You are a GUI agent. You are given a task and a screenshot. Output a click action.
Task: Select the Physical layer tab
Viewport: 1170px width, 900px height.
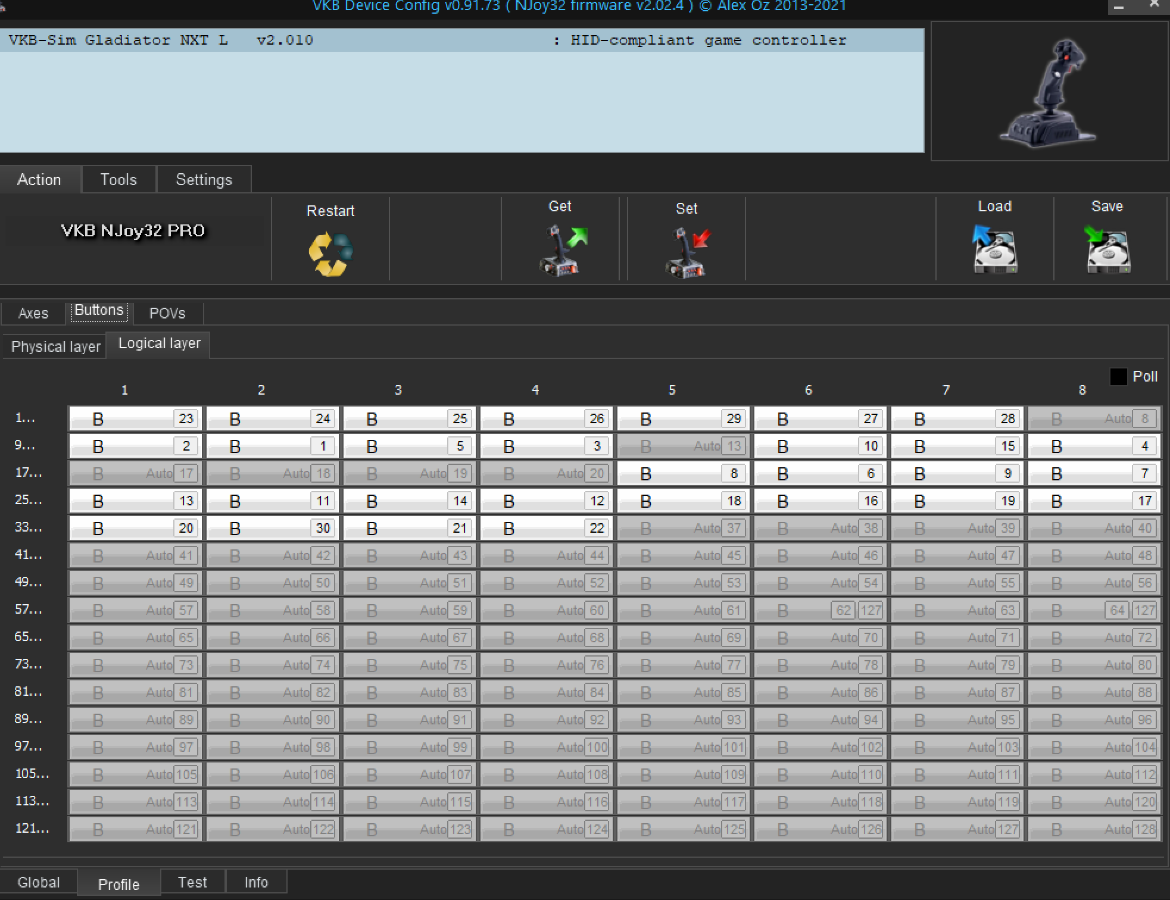click(x=55, y=347)
